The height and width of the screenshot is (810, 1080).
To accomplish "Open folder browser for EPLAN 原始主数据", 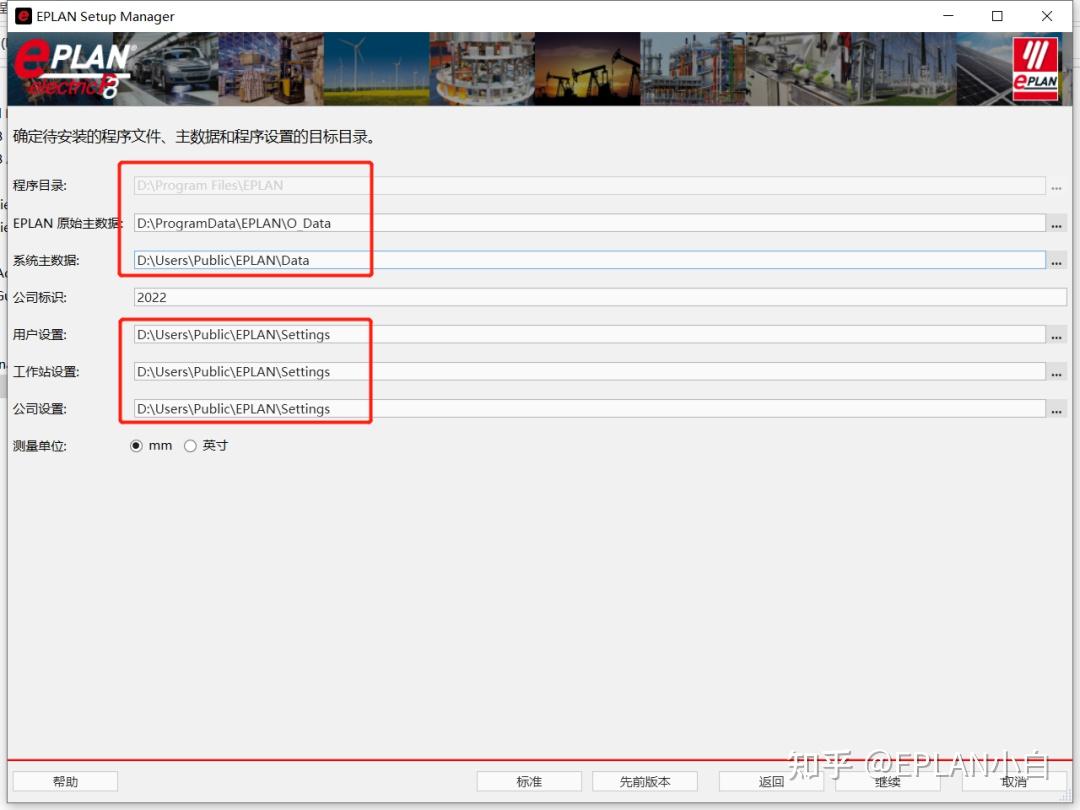I will click(x=1057, y=223).
